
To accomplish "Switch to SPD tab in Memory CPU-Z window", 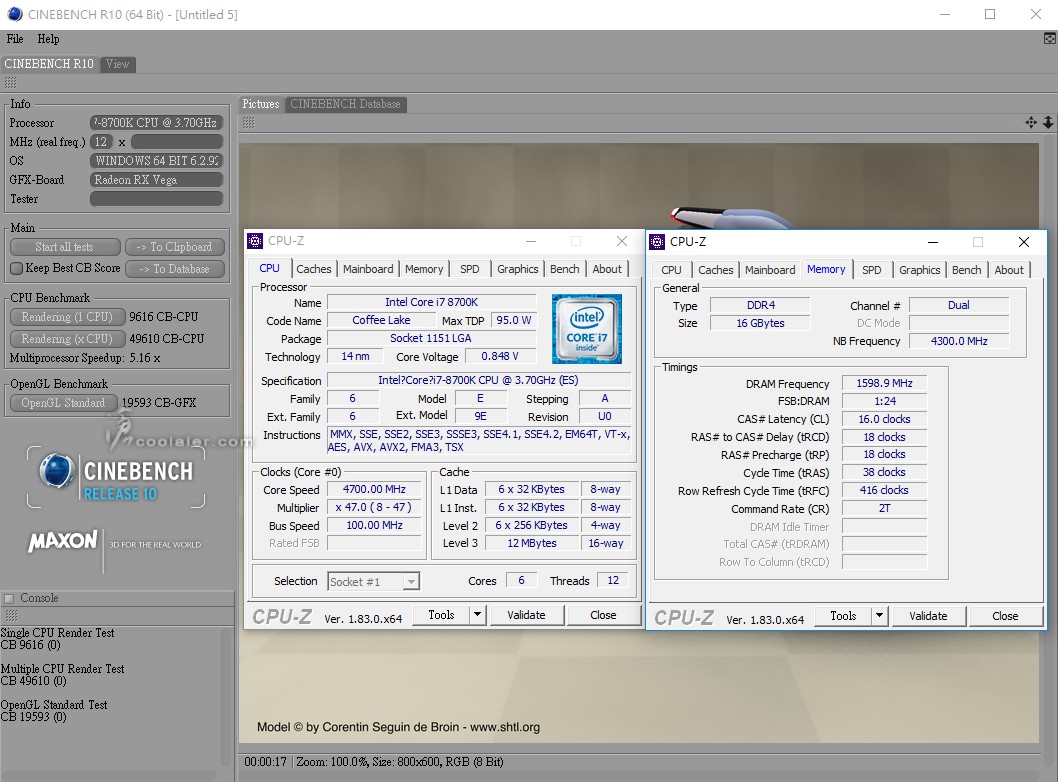I will [872, 270].
